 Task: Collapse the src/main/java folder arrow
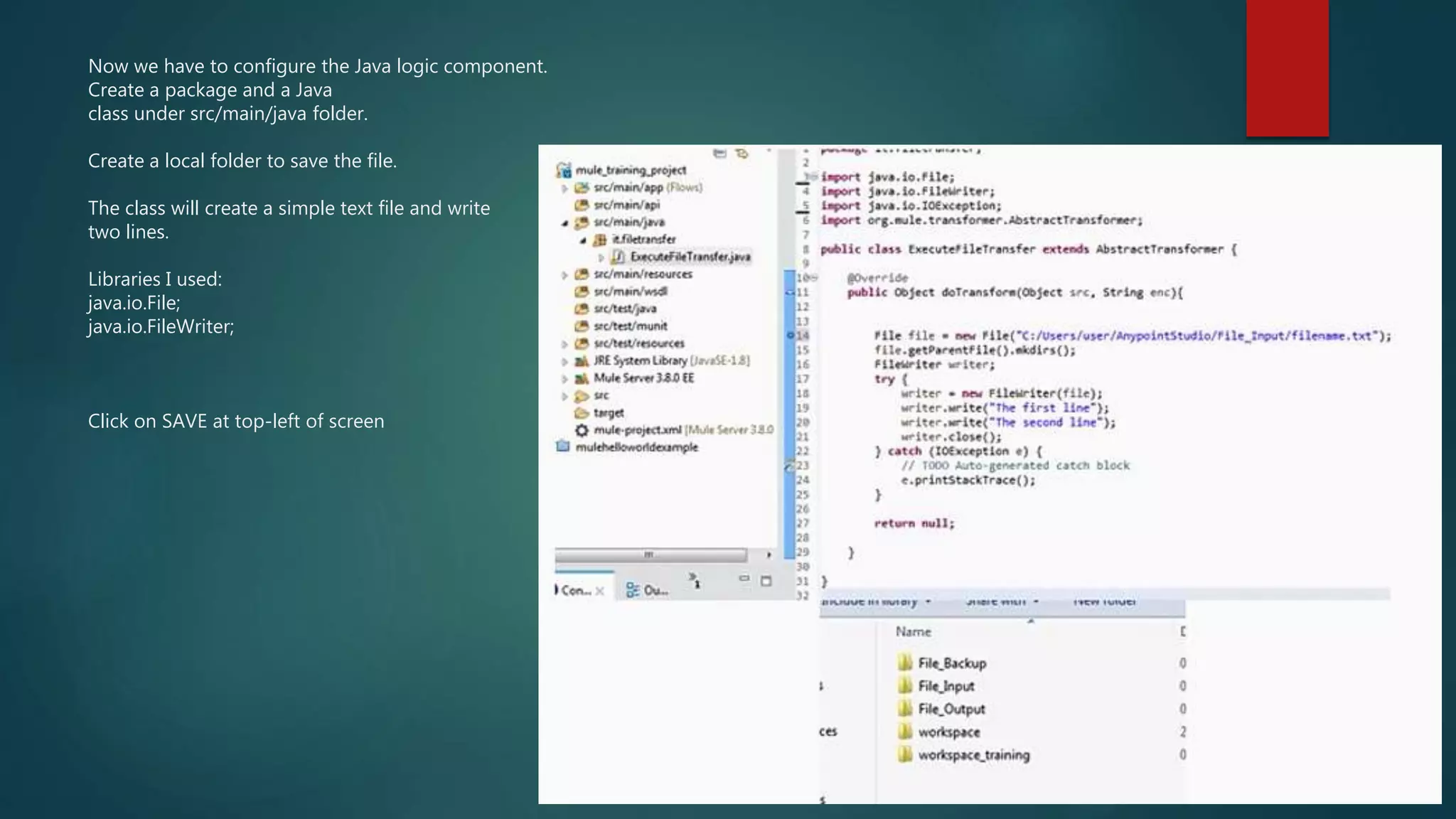click(564, 223)
